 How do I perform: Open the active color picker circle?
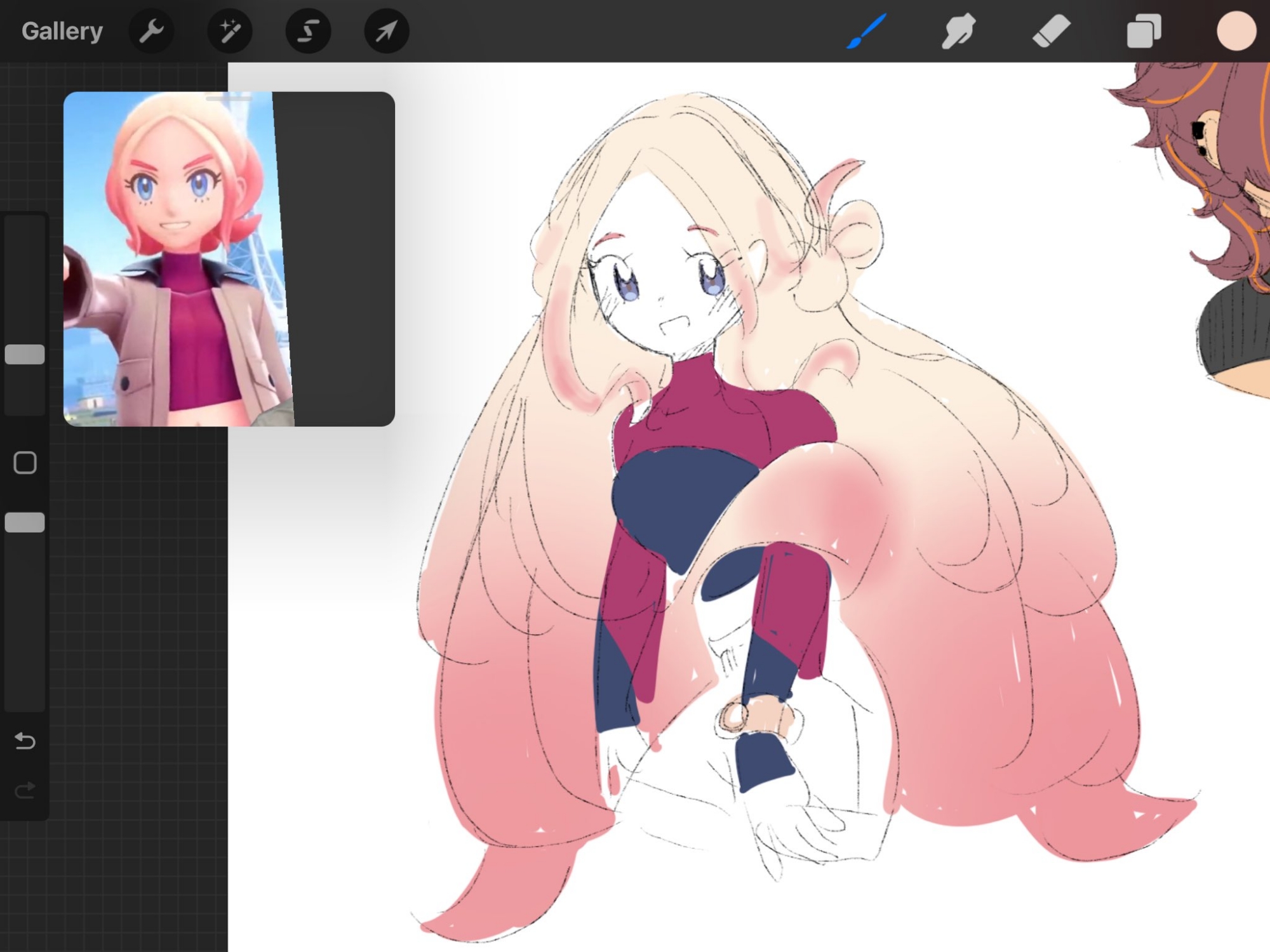[x=1236, y=31]
